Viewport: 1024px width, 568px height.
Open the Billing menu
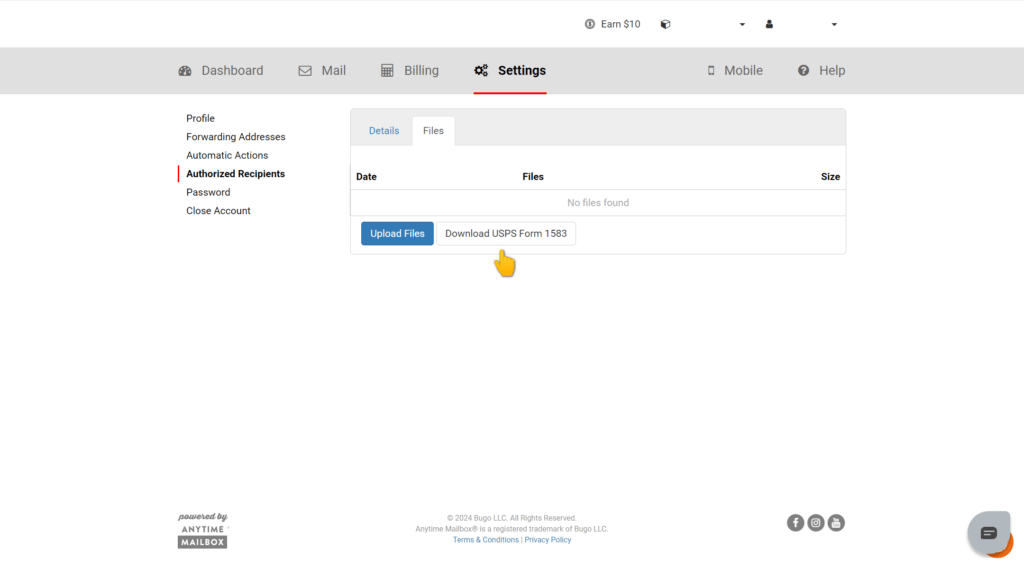(x=409, y=71)
